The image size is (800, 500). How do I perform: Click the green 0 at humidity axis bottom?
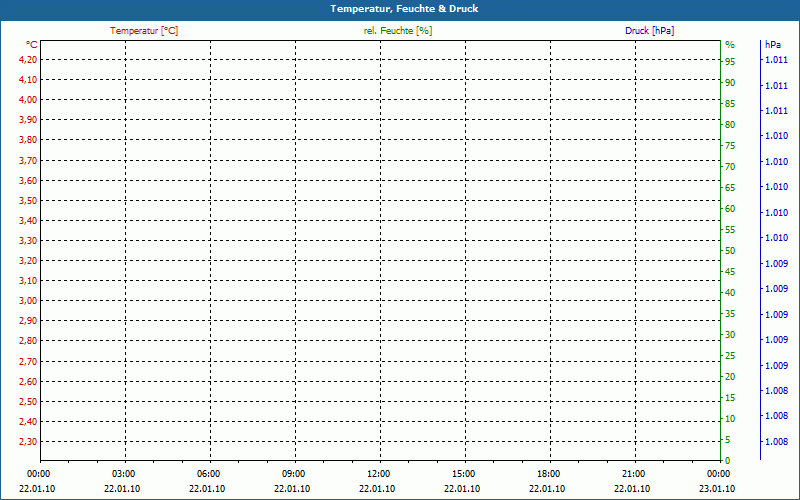[x=728, y=461]
